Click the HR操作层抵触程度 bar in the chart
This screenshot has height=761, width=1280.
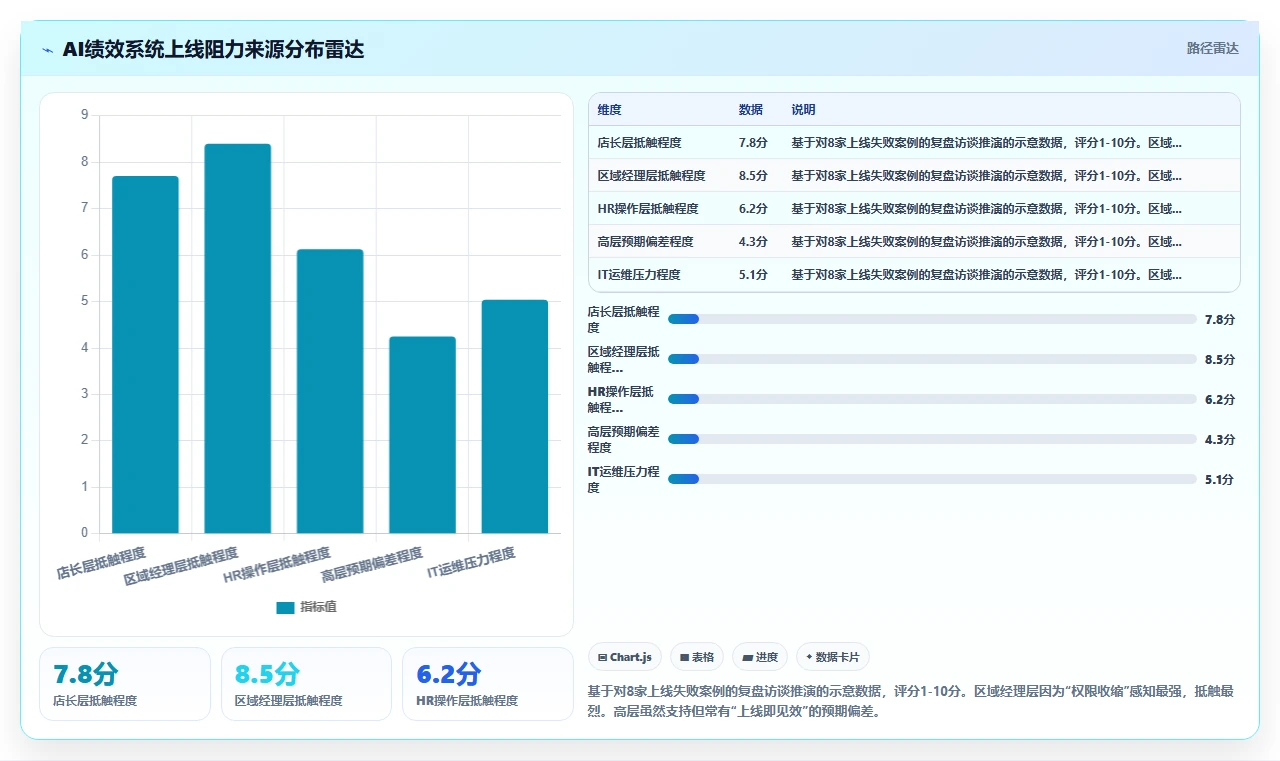[x=330, y=391]
